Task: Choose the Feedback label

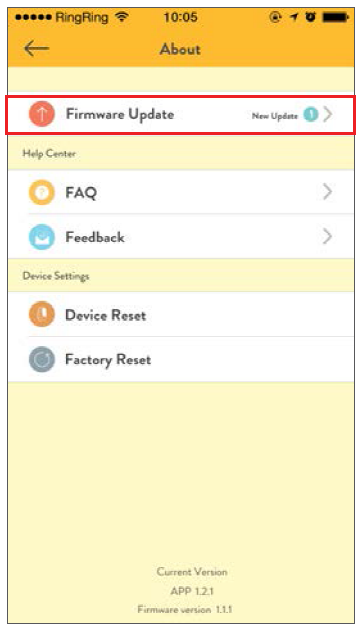Action: (95, 237)
